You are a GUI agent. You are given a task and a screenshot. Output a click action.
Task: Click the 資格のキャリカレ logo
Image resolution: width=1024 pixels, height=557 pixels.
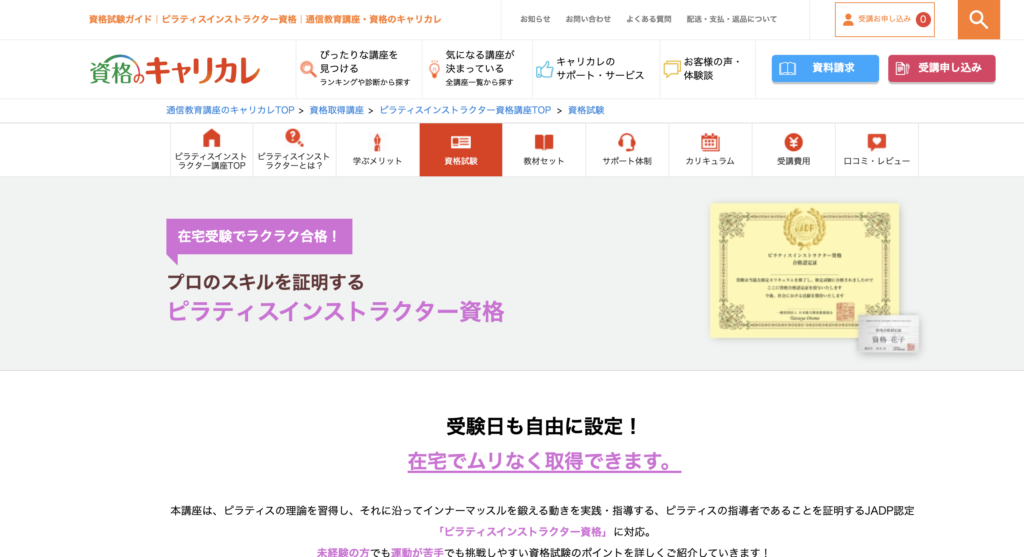tap(175, 69)
